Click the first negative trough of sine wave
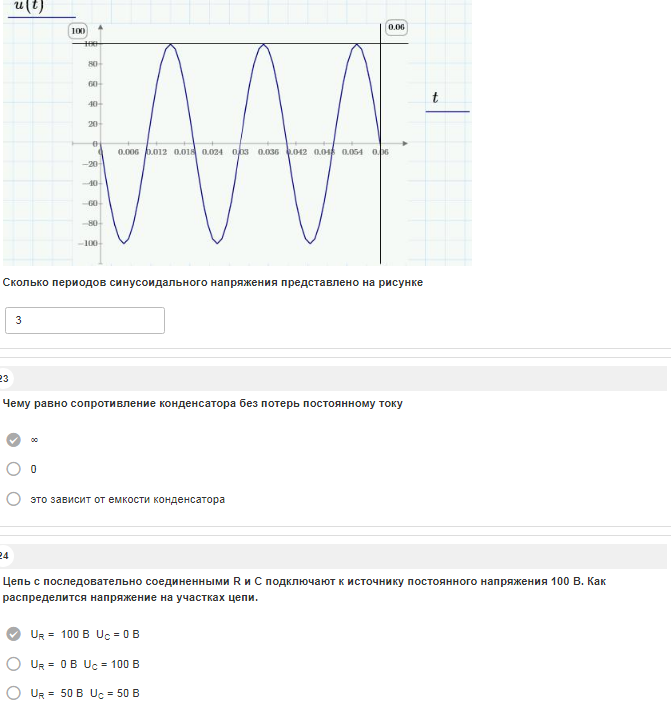 124,243
